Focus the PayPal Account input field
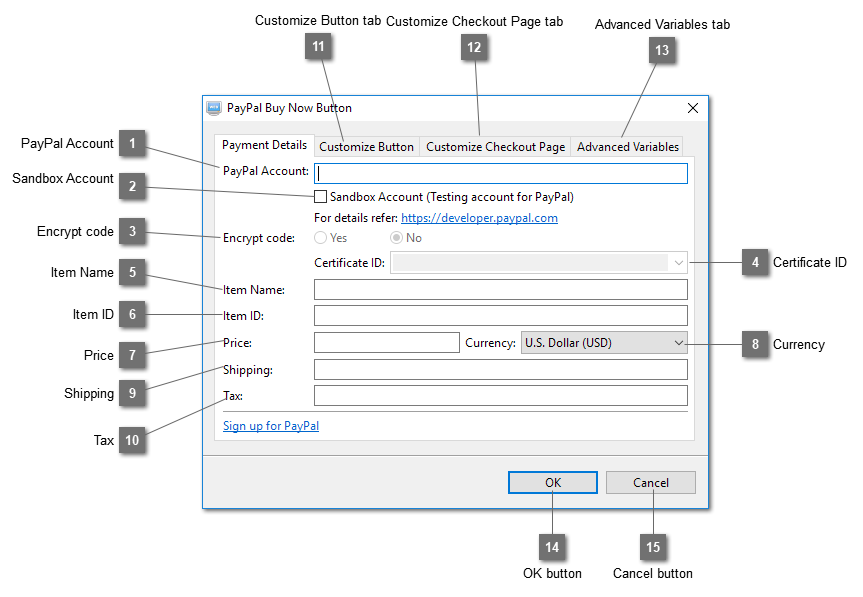863x597 pixels. tap(501, 173)
